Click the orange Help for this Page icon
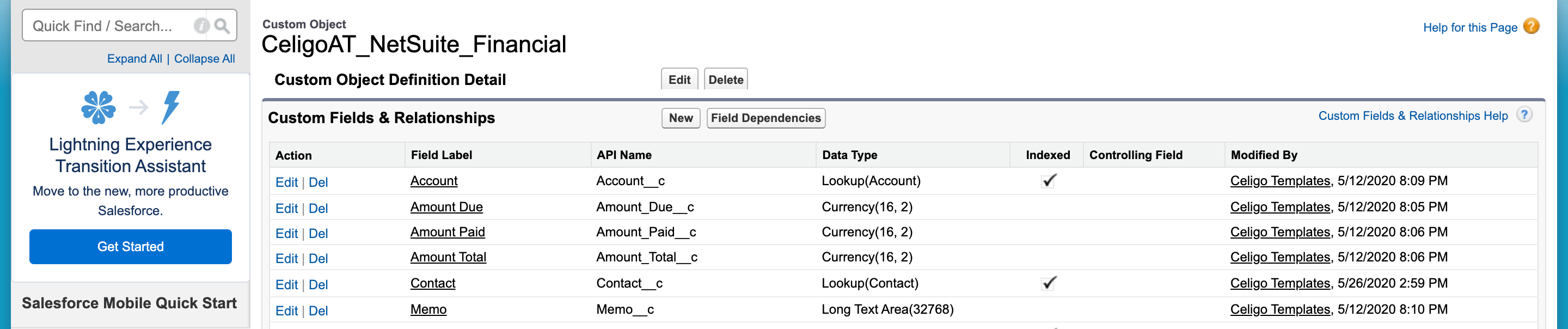This screenshot has height=329, width=1568. tap(1532, 26)
